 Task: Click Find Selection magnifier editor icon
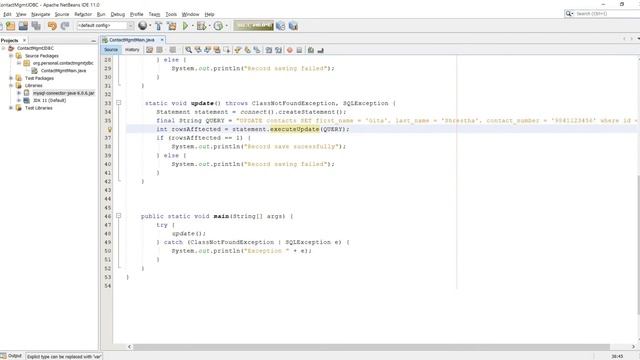pyautogui.click(x=189, y=50)
